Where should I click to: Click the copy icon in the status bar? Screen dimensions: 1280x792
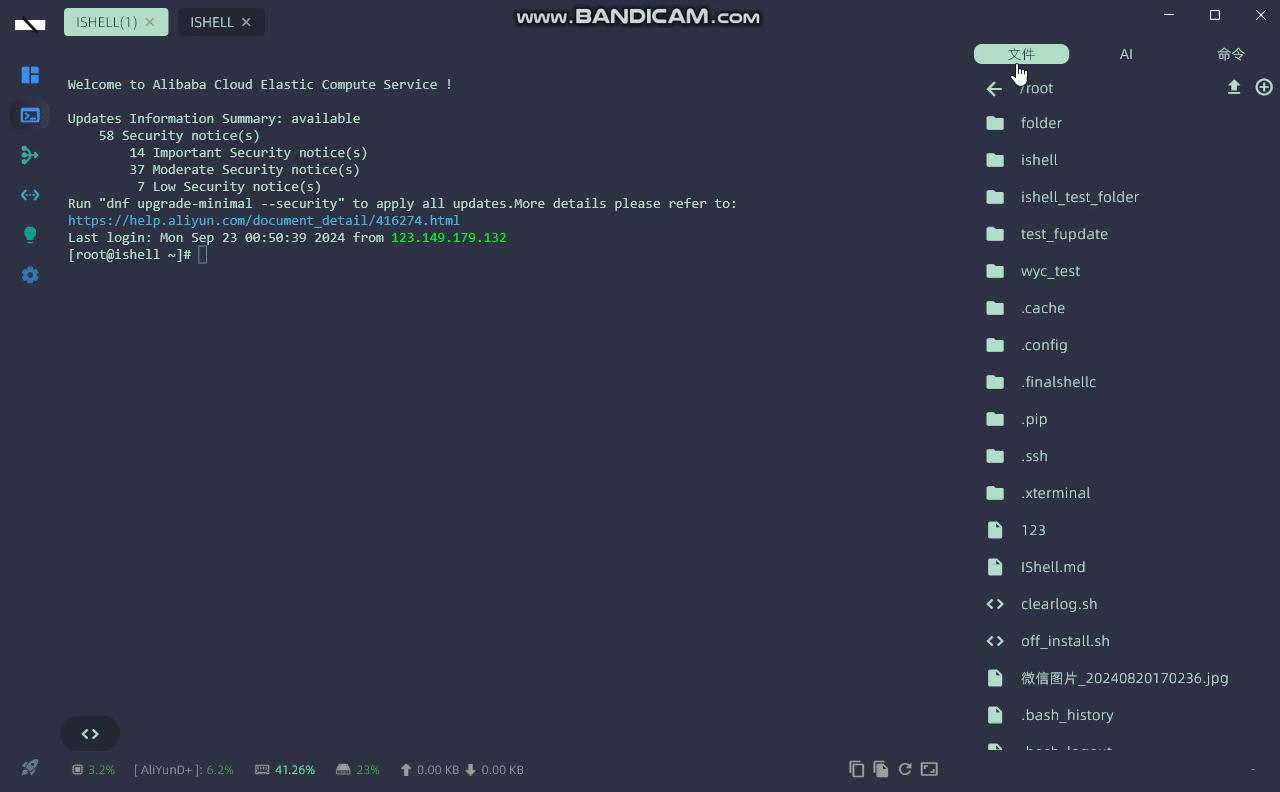click(x=857, y=769)
